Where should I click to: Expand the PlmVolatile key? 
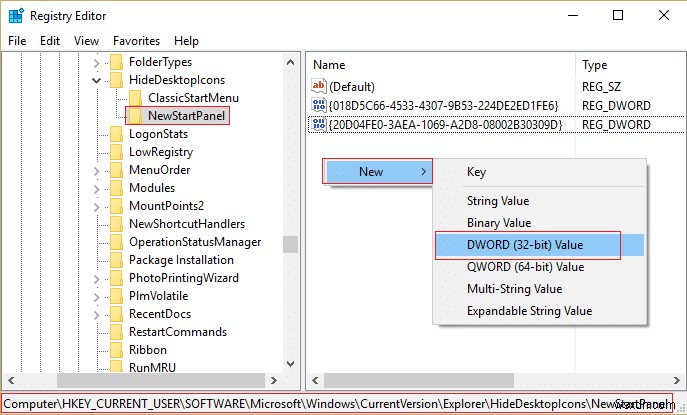(x=96, y=297)
